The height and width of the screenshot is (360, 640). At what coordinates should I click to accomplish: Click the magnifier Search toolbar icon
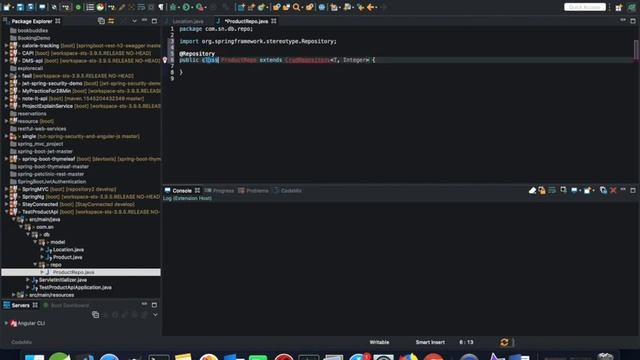coord(297,7)
